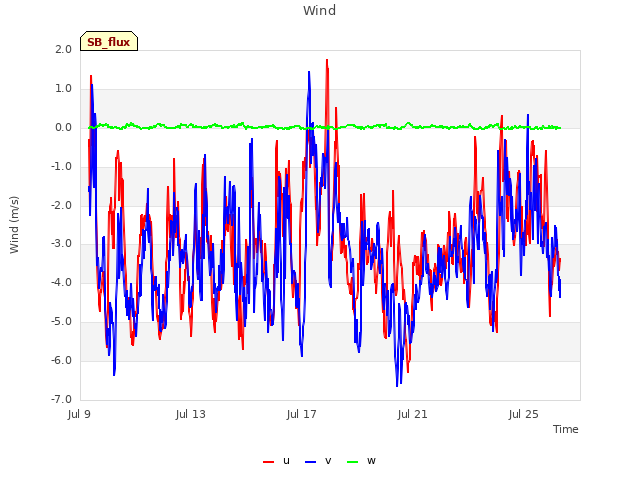
Task: Click the -6.0 y-axis tick value
Action: [61, 360]
